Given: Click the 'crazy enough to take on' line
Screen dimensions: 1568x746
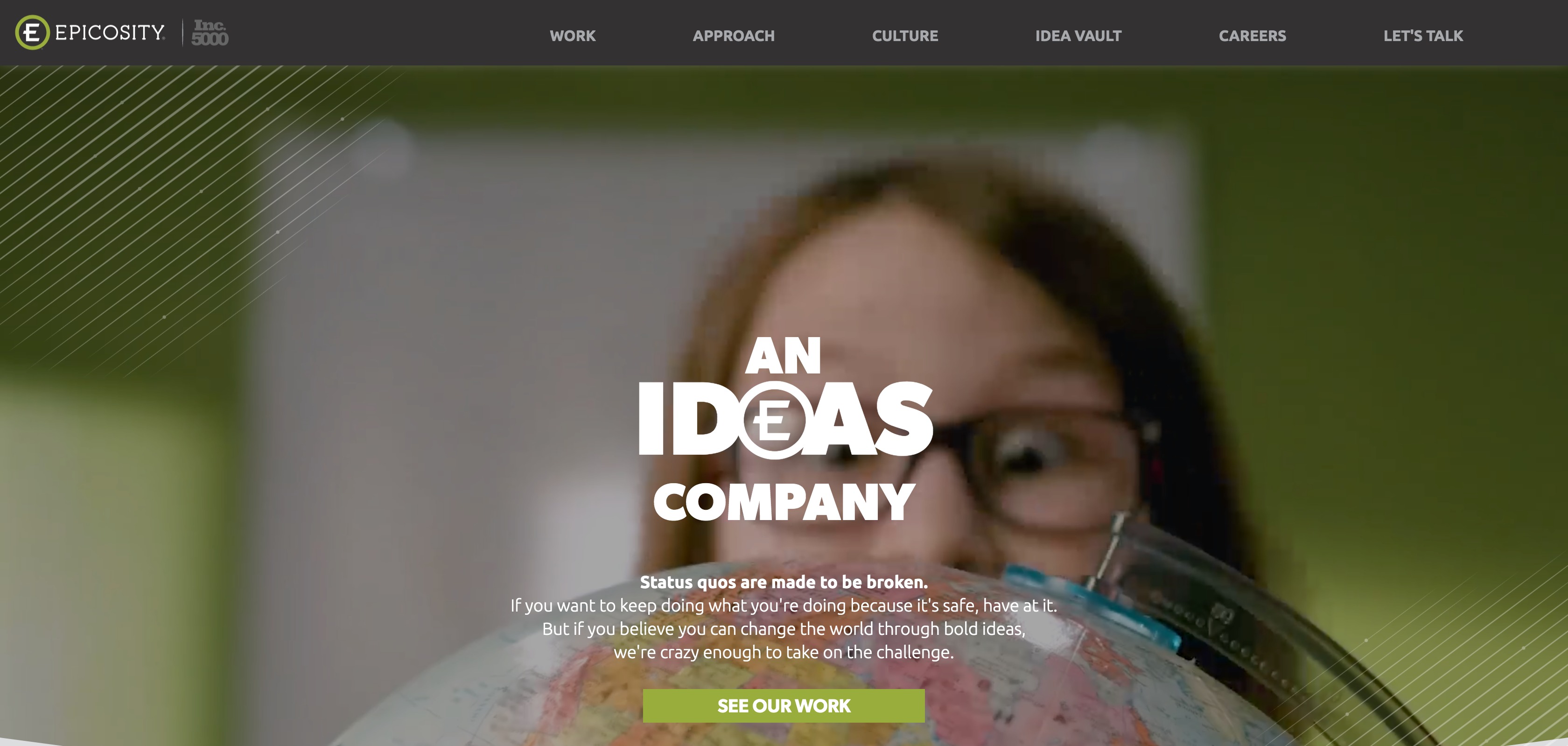Looking at the screenshot, I should click(x=784, y=652).
